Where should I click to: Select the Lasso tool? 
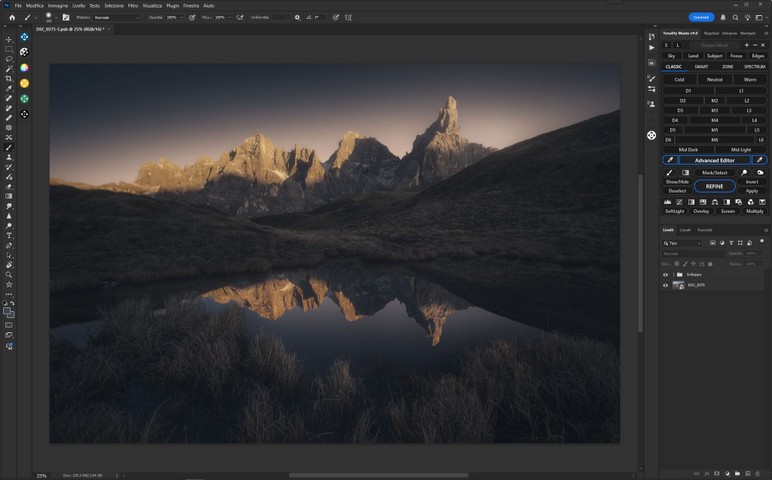(9, 58)
